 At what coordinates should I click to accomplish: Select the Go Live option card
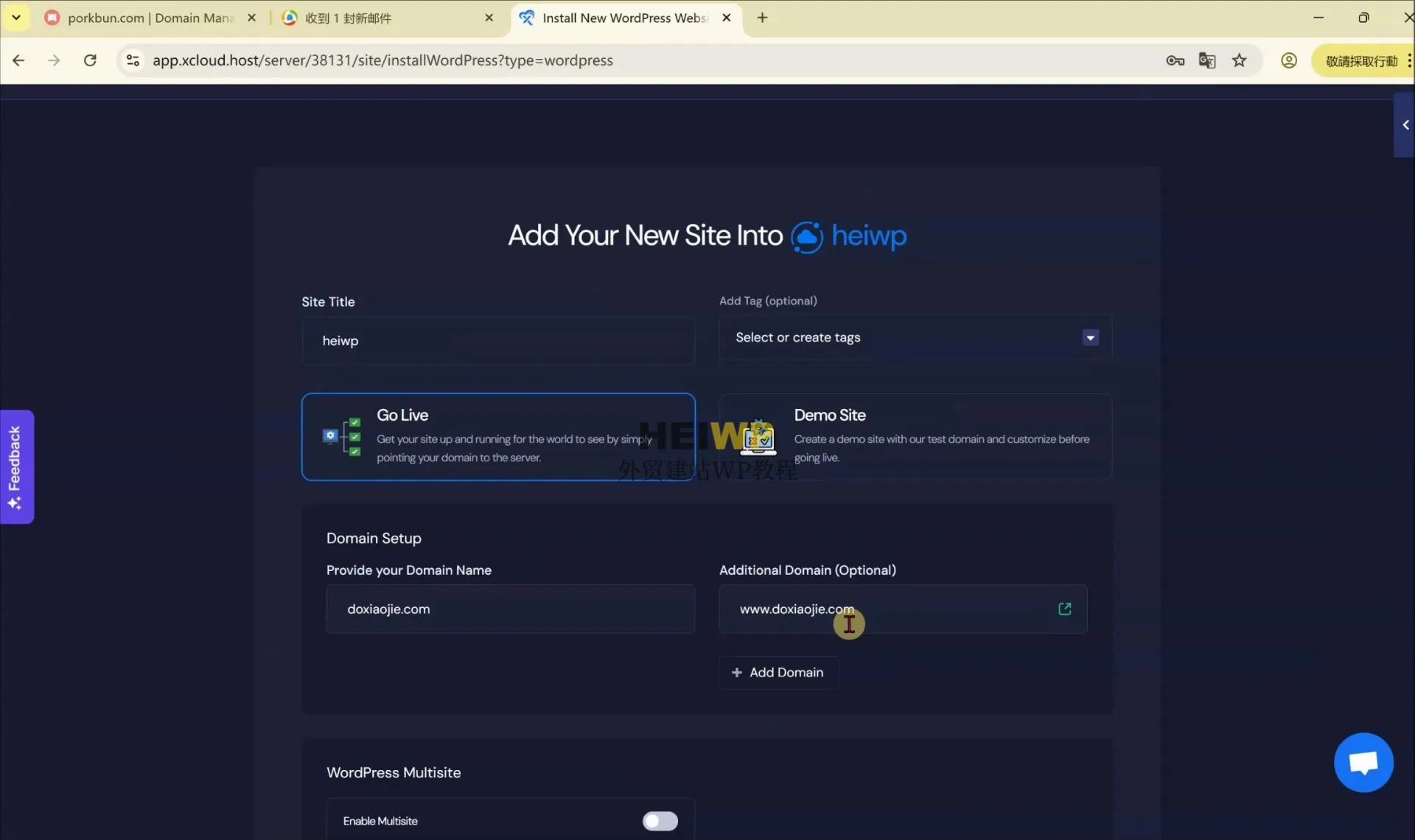[498, 436]
